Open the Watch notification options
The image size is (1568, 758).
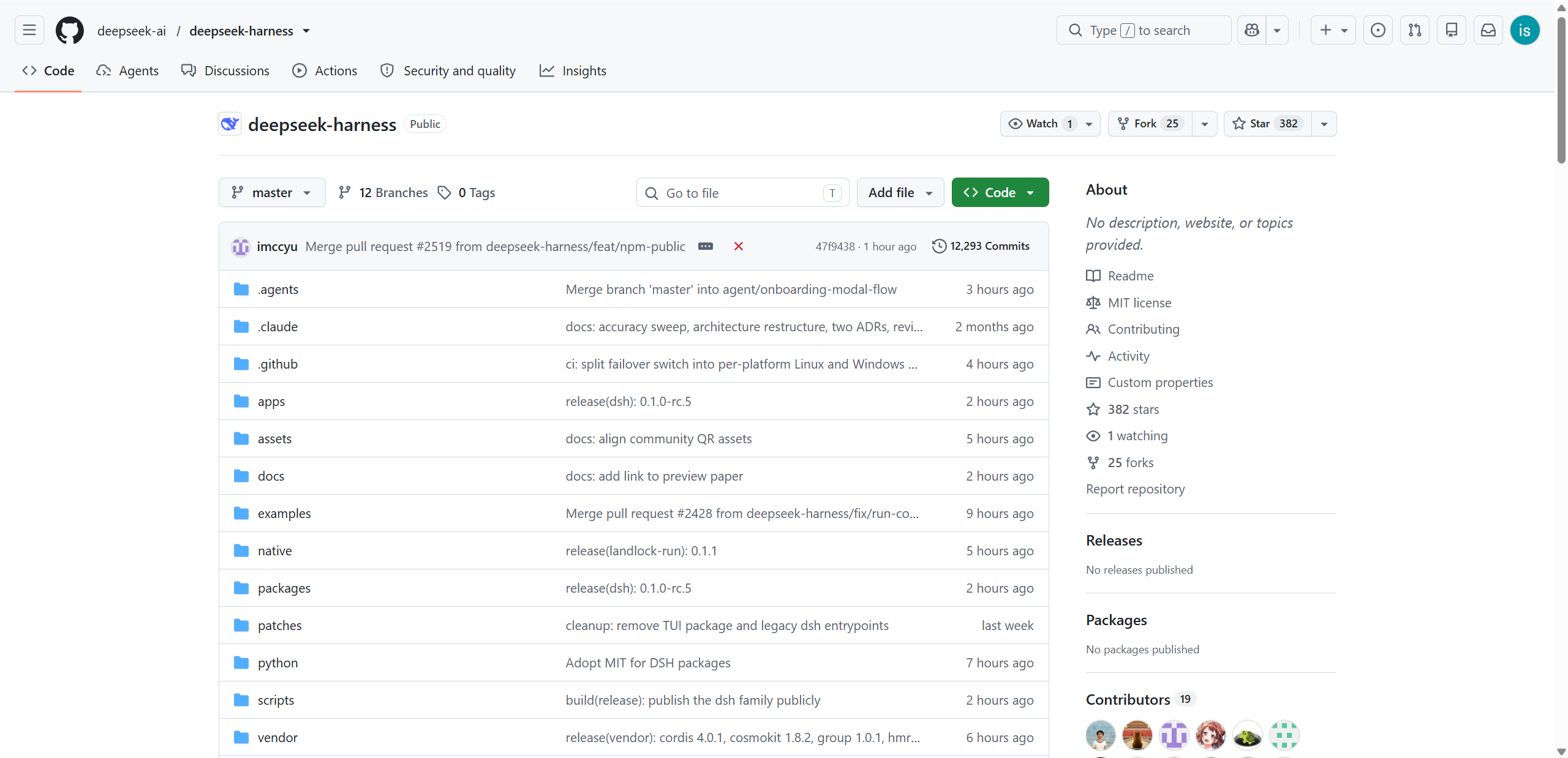coord(1050,124)
